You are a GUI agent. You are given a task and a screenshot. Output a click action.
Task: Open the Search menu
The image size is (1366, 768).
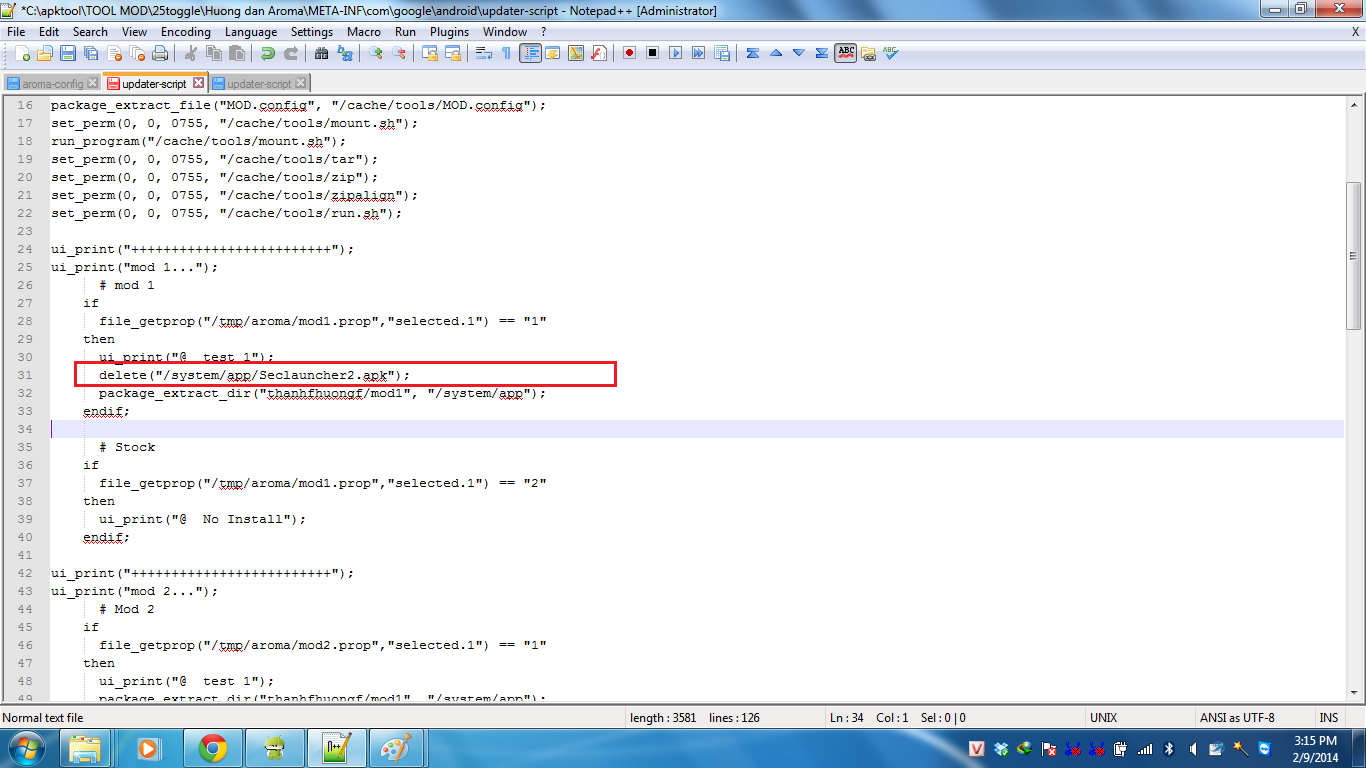coord(90,32)
